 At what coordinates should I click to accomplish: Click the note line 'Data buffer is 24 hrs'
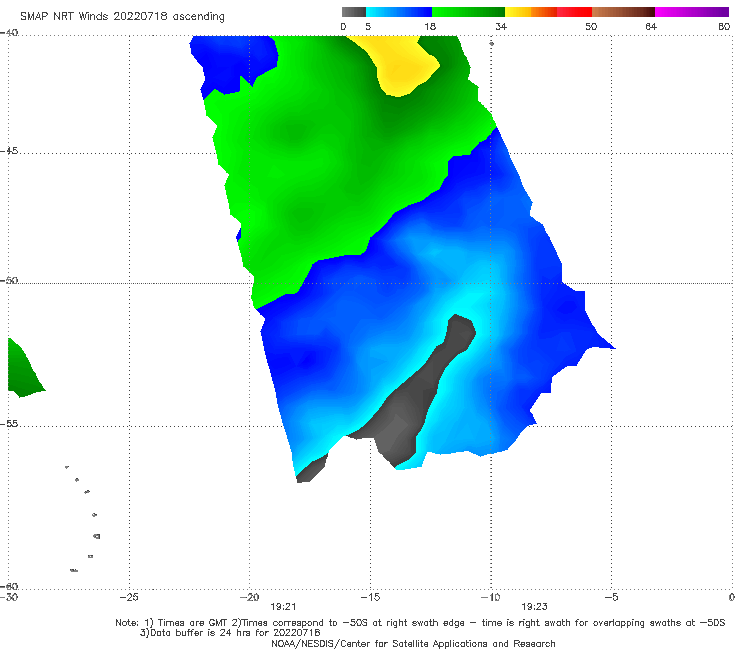point(230,633)
